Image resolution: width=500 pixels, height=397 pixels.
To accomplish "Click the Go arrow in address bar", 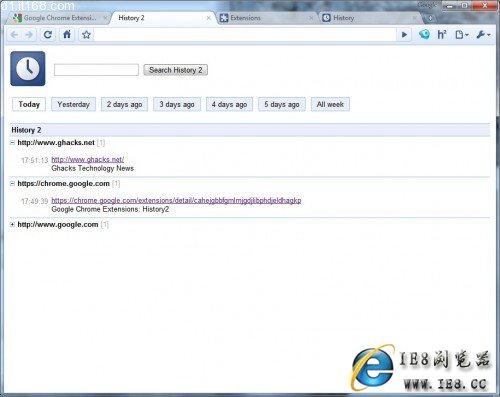I will tap(404, 35).
